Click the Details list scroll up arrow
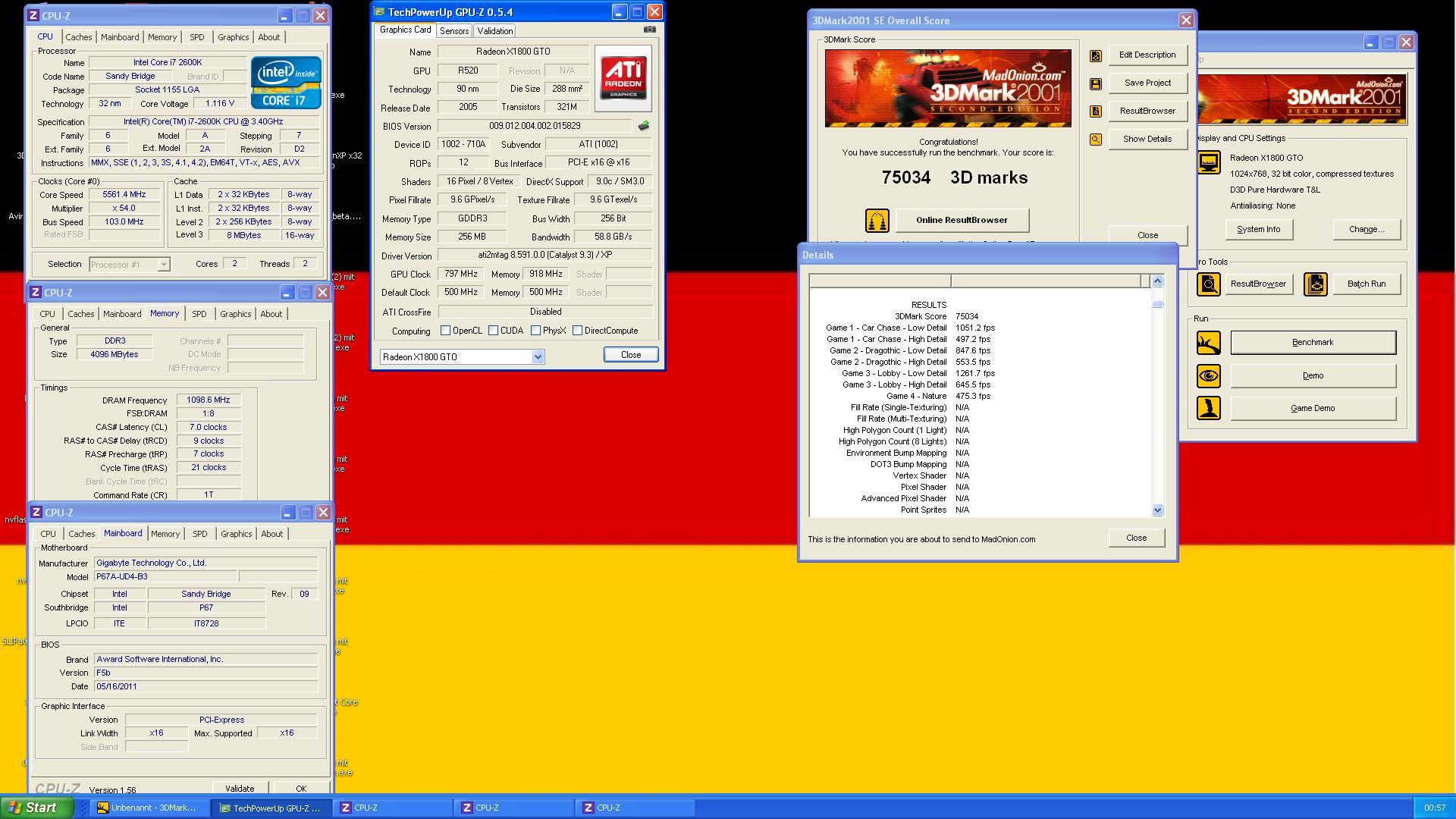Viewport: 1456px width, 819px height. pyautogui.click(x=1157, y=281)
